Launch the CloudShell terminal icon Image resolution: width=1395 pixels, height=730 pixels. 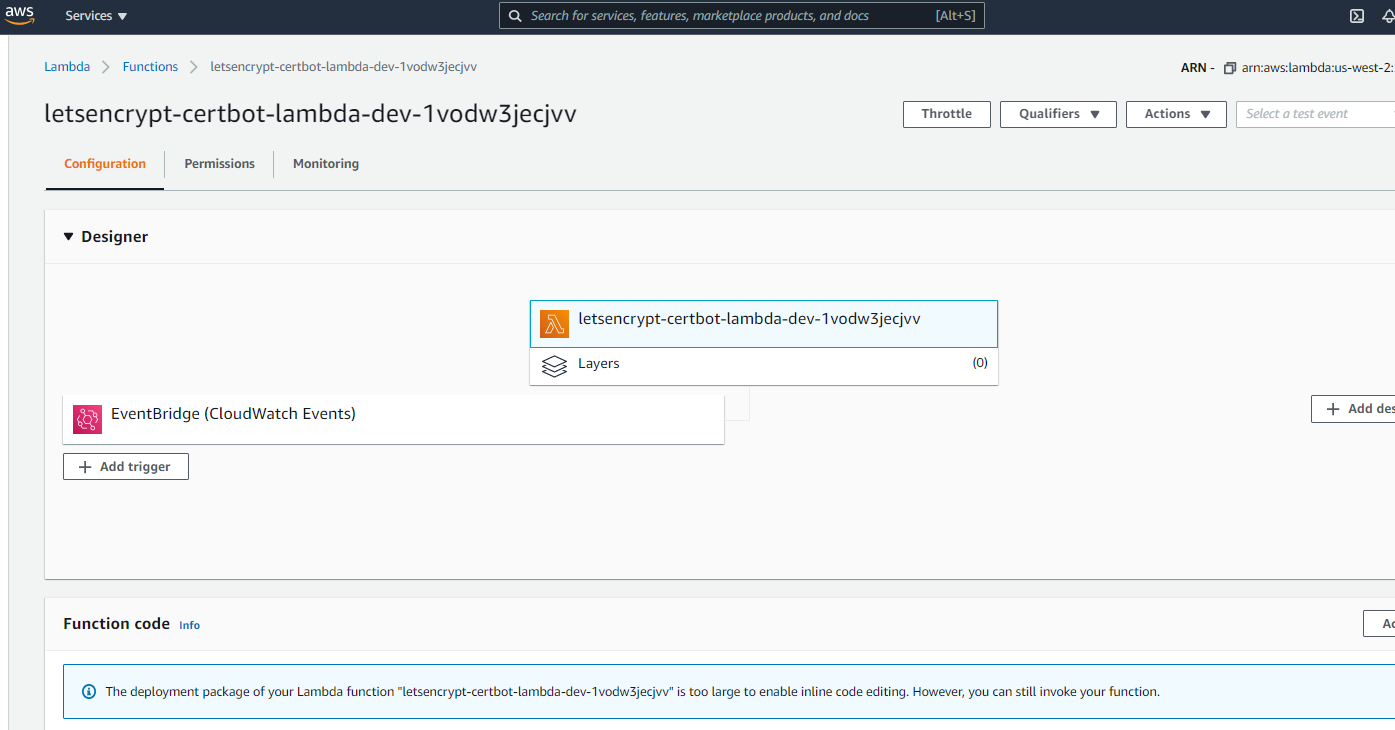point(1357,16)
